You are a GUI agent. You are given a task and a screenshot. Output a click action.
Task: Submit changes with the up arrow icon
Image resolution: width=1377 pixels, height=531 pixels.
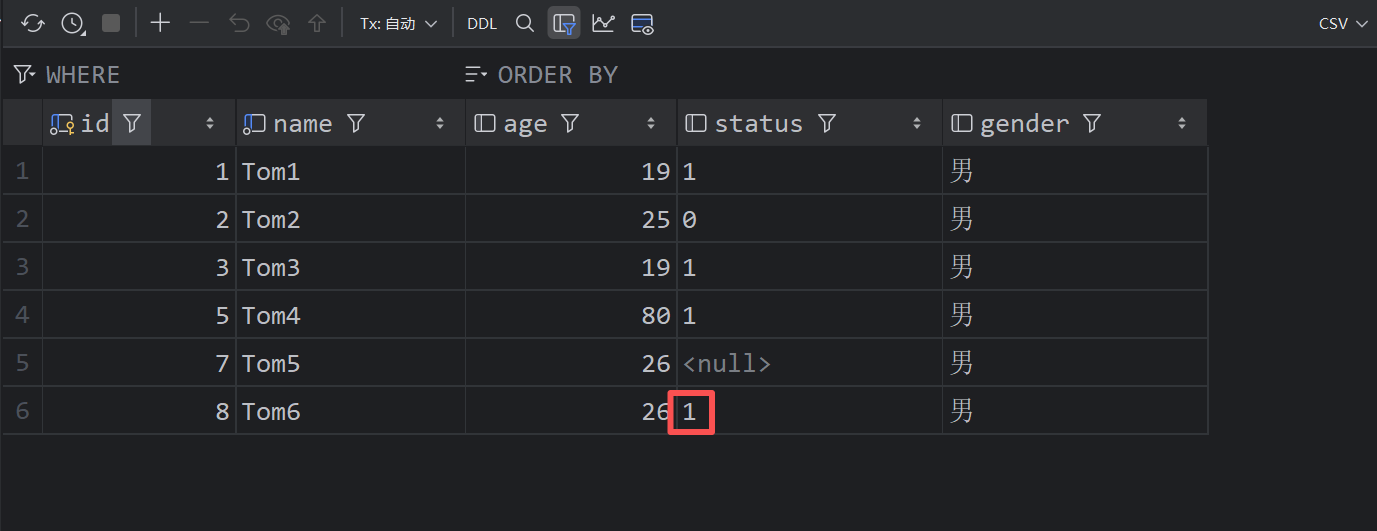pyautogui.click(x=317, y=23)
